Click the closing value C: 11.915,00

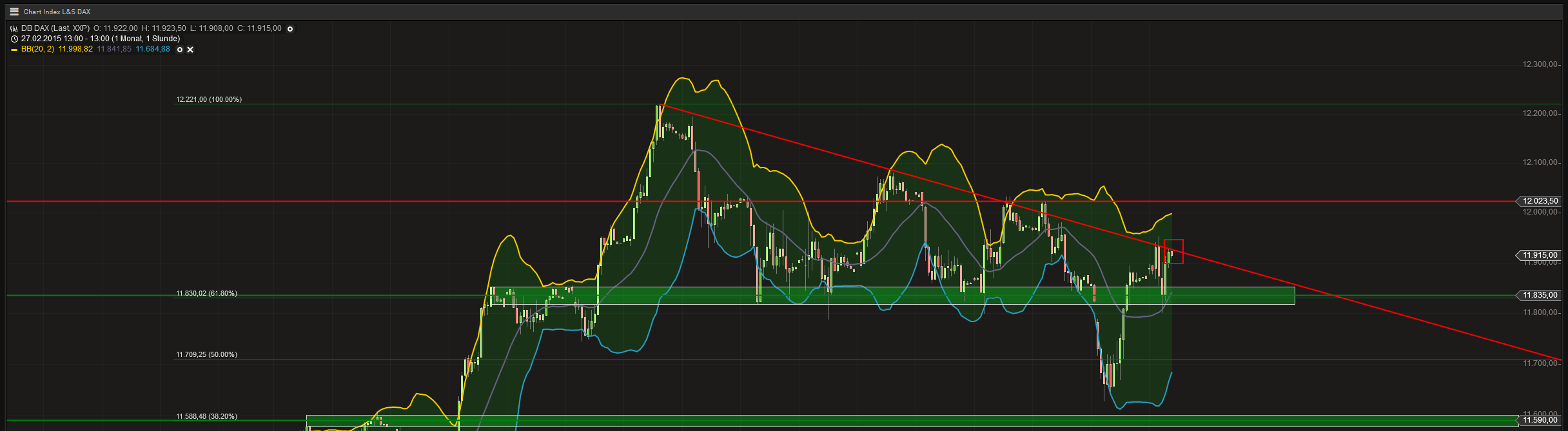coord(259,28)
